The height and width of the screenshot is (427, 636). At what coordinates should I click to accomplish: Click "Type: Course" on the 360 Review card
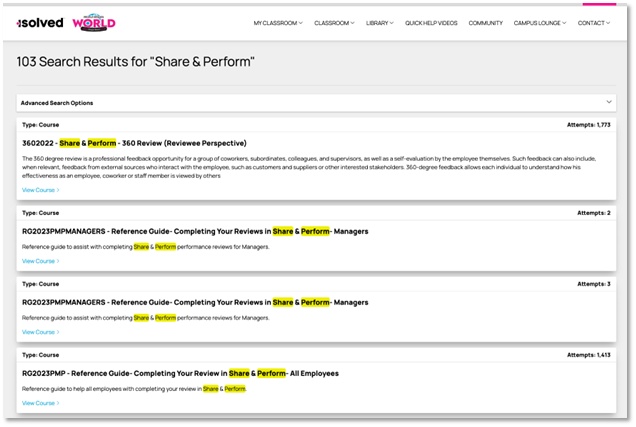(41, 125)
